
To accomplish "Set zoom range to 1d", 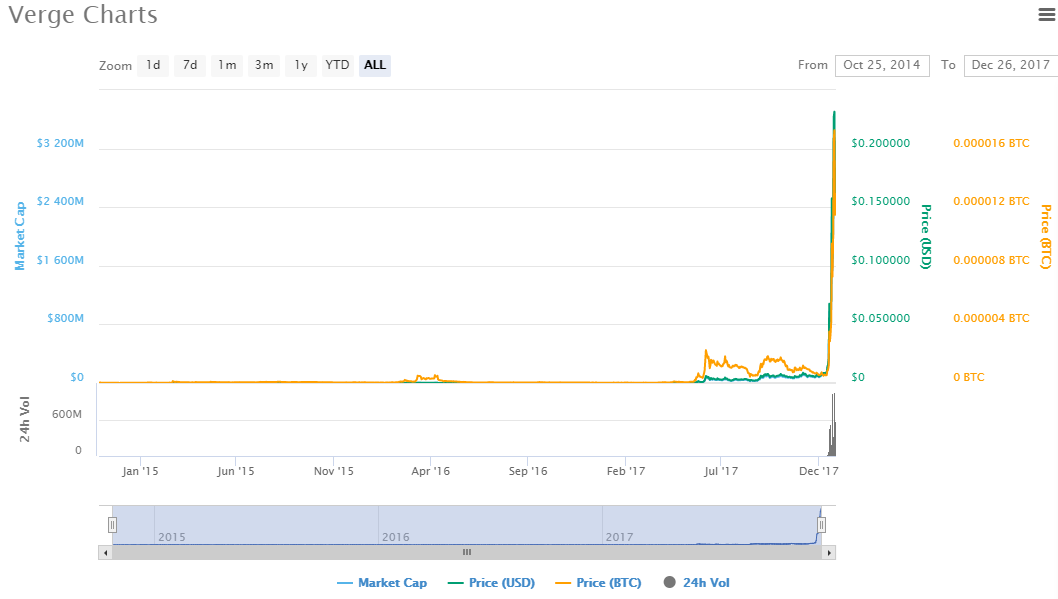I will [153, 65].
